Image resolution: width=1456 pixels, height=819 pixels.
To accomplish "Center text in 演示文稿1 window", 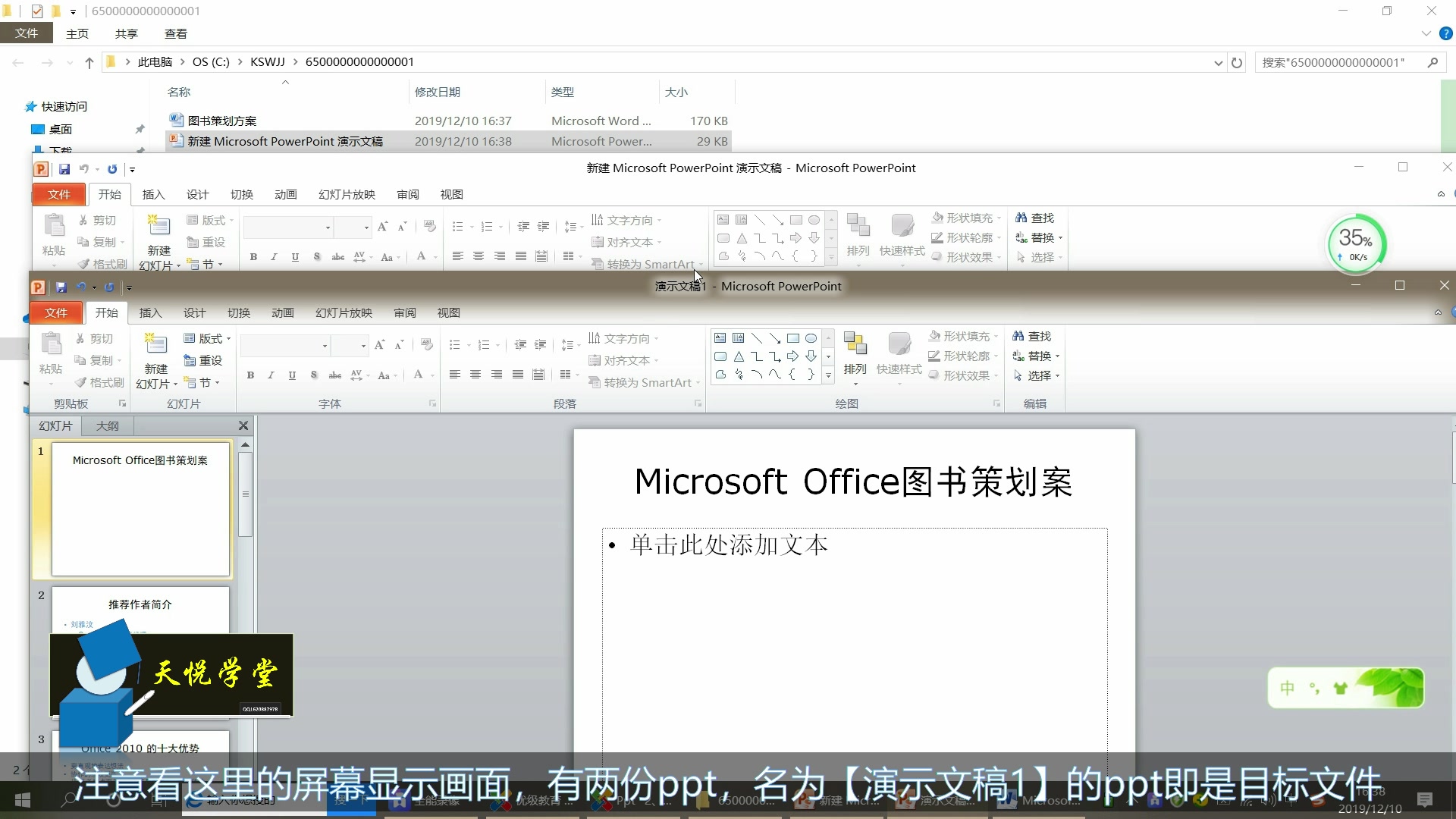I will click(475, 375).
